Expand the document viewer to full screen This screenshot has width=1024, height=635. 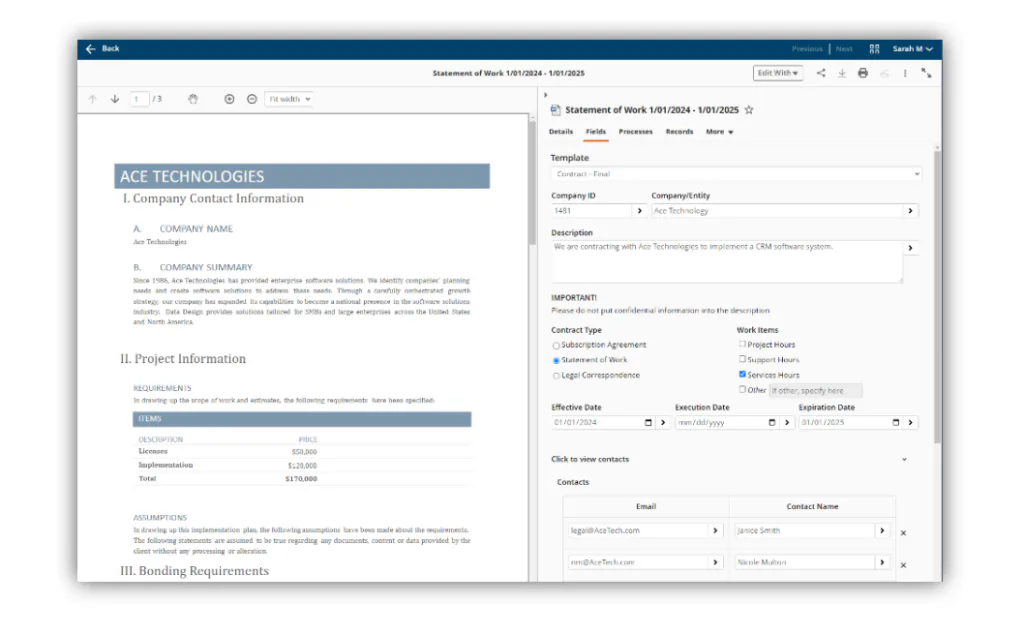click(x=925, y=73)
